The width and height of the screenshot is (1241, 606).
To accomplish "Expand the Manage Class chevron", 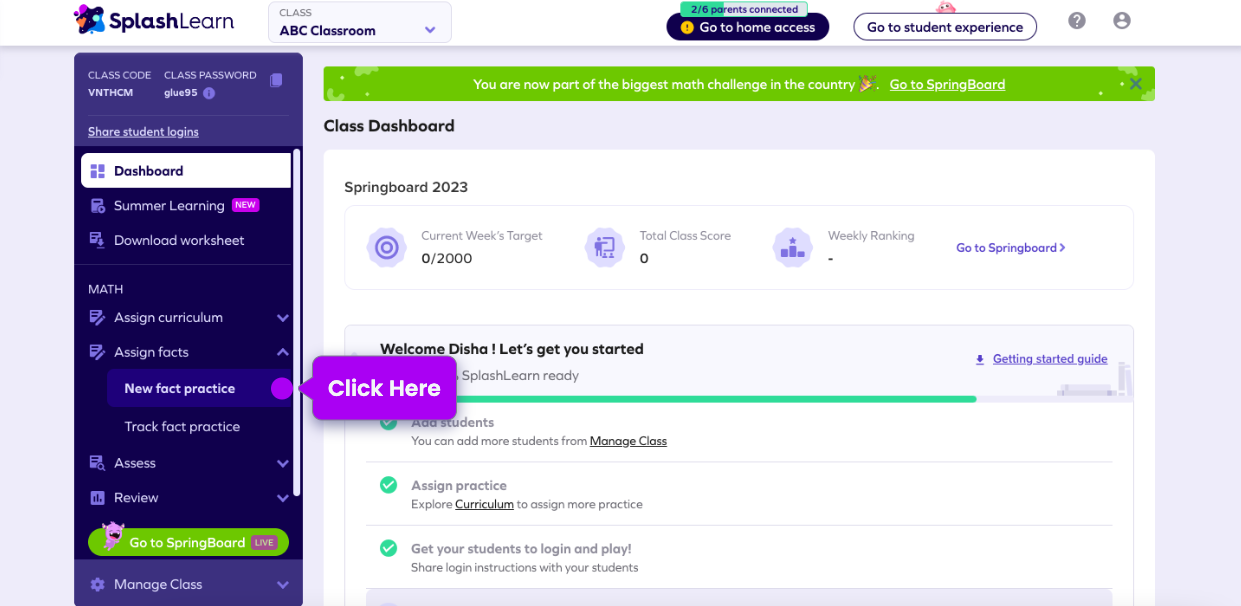I will [x=283, y=585].
